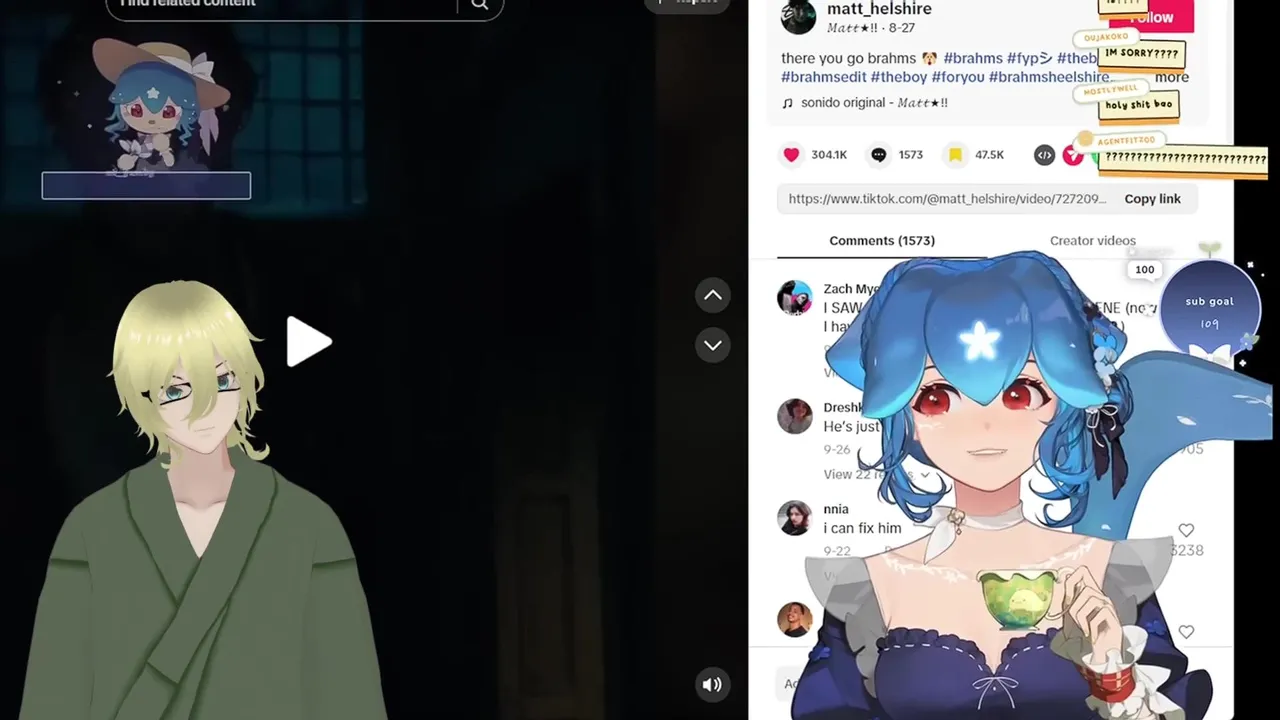1280x720 pixels.
Task: Like the video with the heart icon
Action: pyautogui.click(x=791, y=155)
